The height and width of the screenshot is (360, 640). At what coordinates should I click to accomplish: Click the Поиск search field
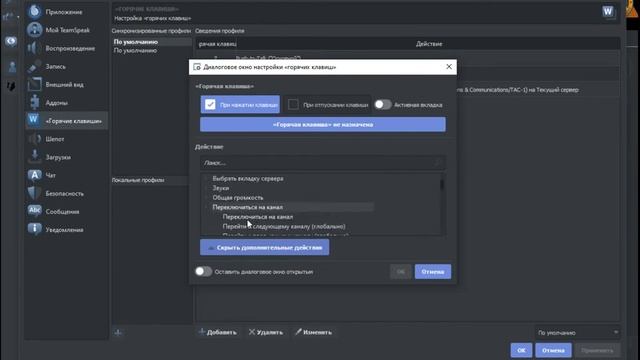[x=322, y=163]
